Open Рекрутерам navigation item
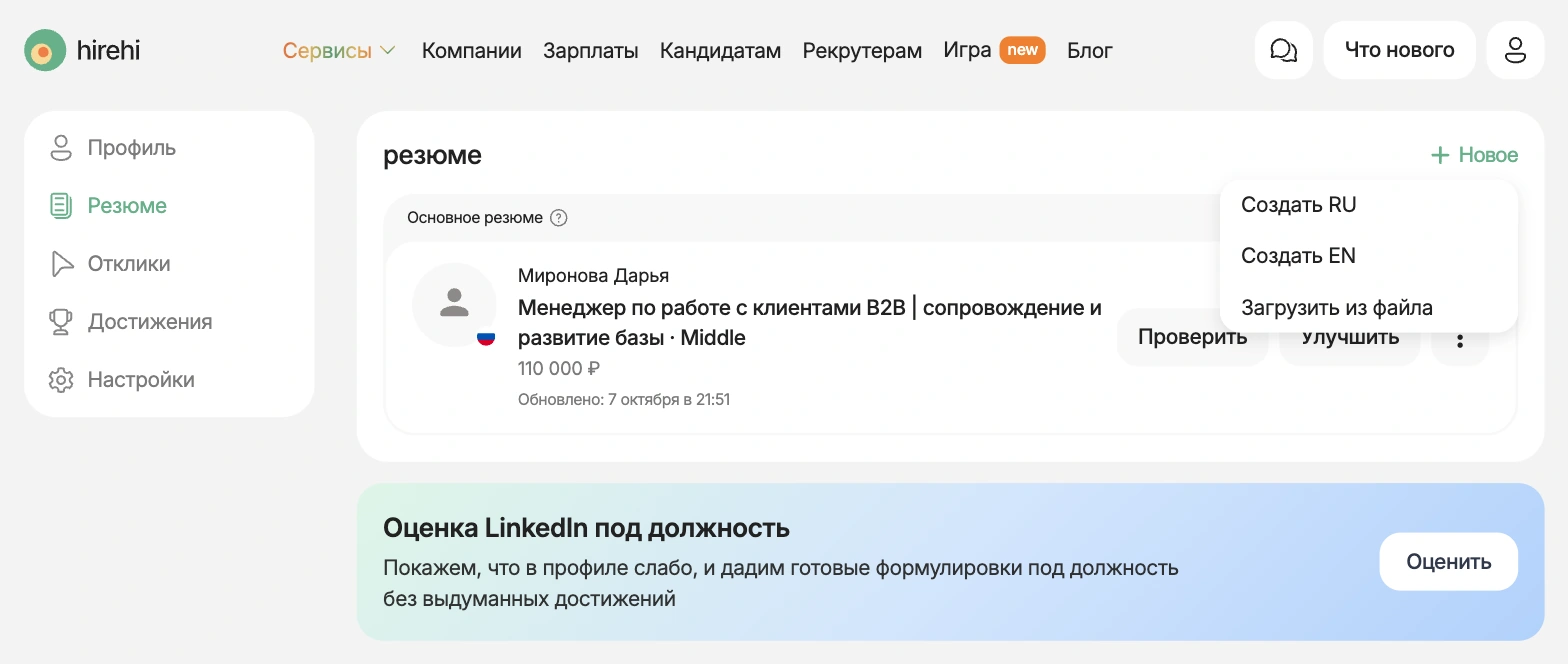 tap(862, 50)
